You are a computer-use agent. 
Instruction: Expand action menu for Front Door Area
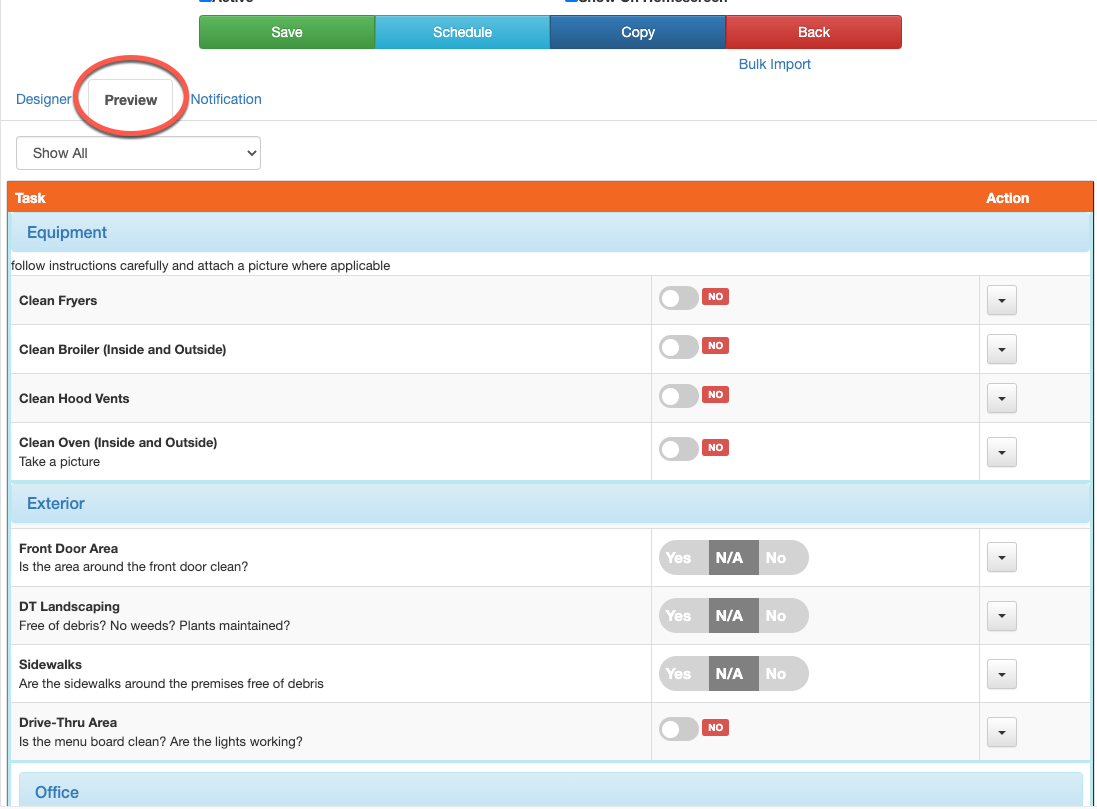click(1001, 558)
